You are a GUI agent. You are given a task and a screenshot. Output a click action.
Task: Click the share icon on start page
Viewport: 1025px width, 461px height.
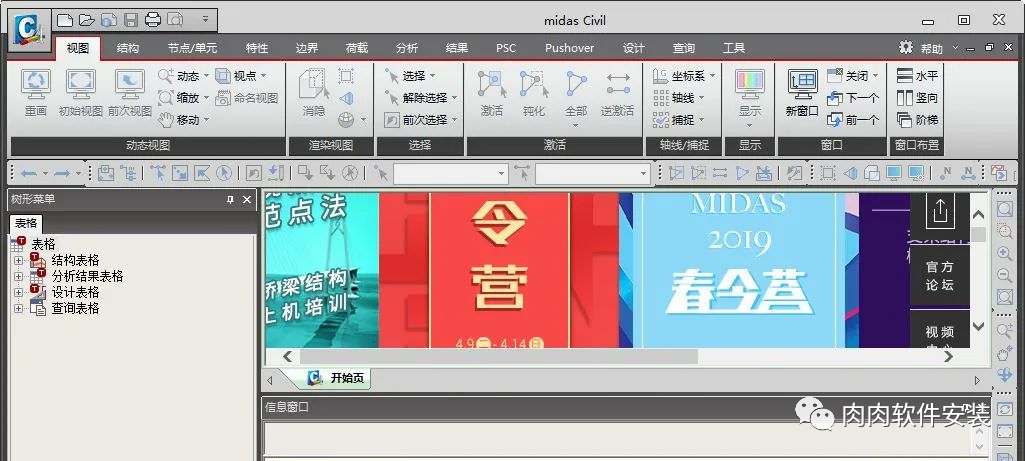(x=940, y=211)
